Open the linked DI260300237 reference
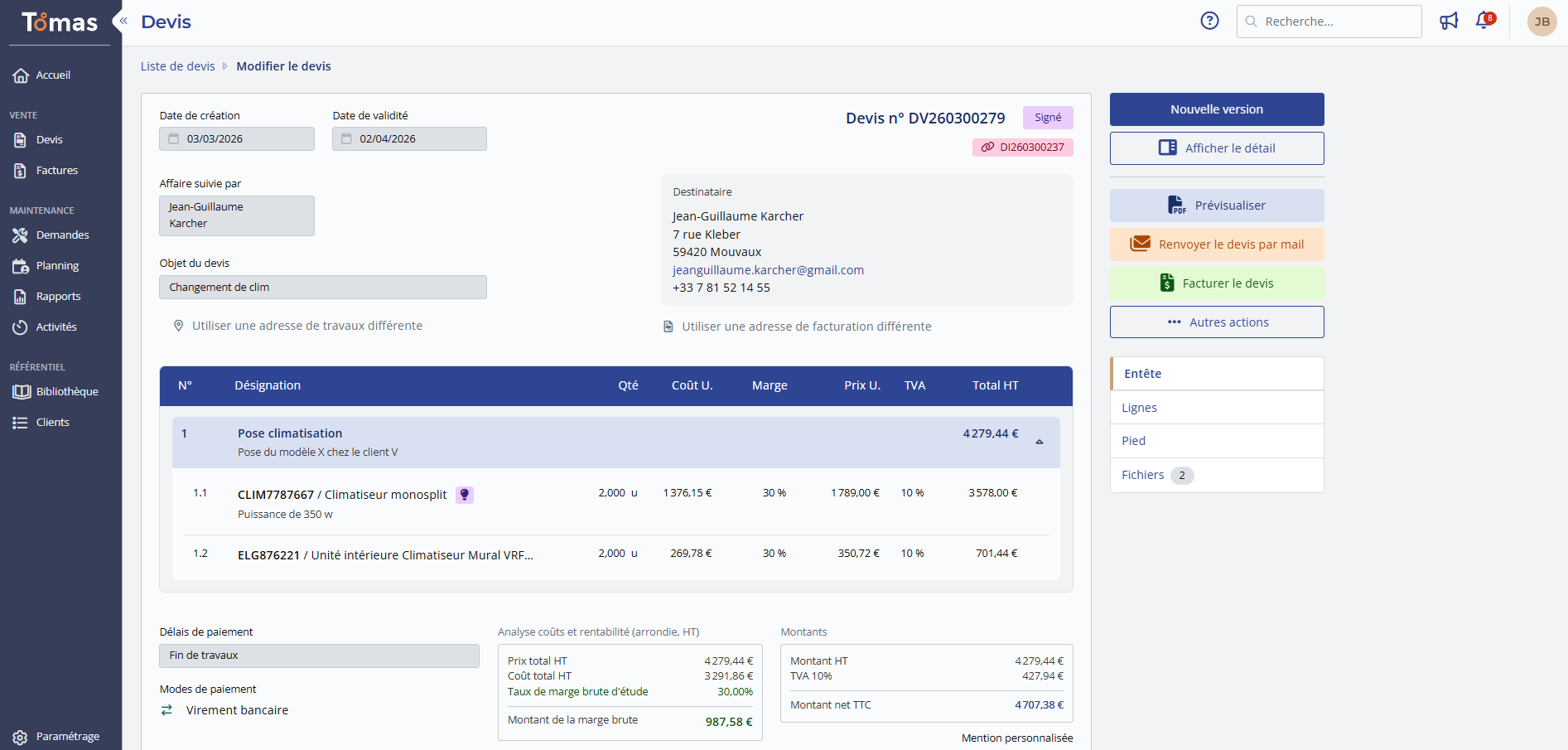The width and height of the screenshot is (1568, 750). (1023, 148)
